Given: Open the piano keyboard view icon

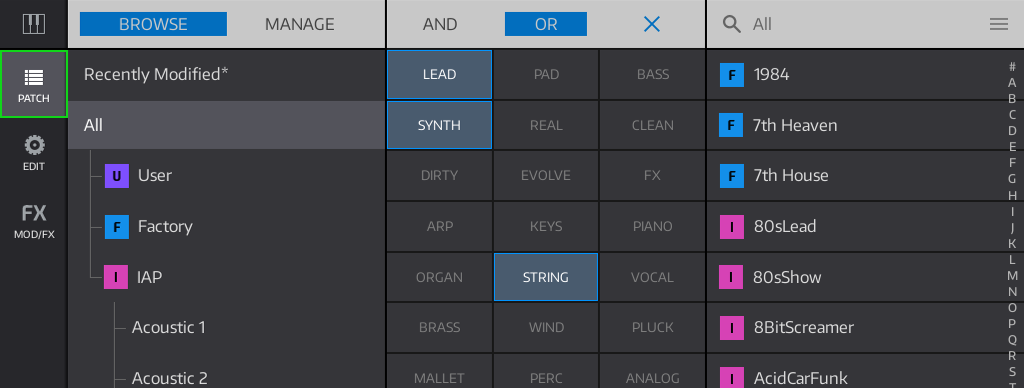Looking at the screenshot, I should pos(33,24).
